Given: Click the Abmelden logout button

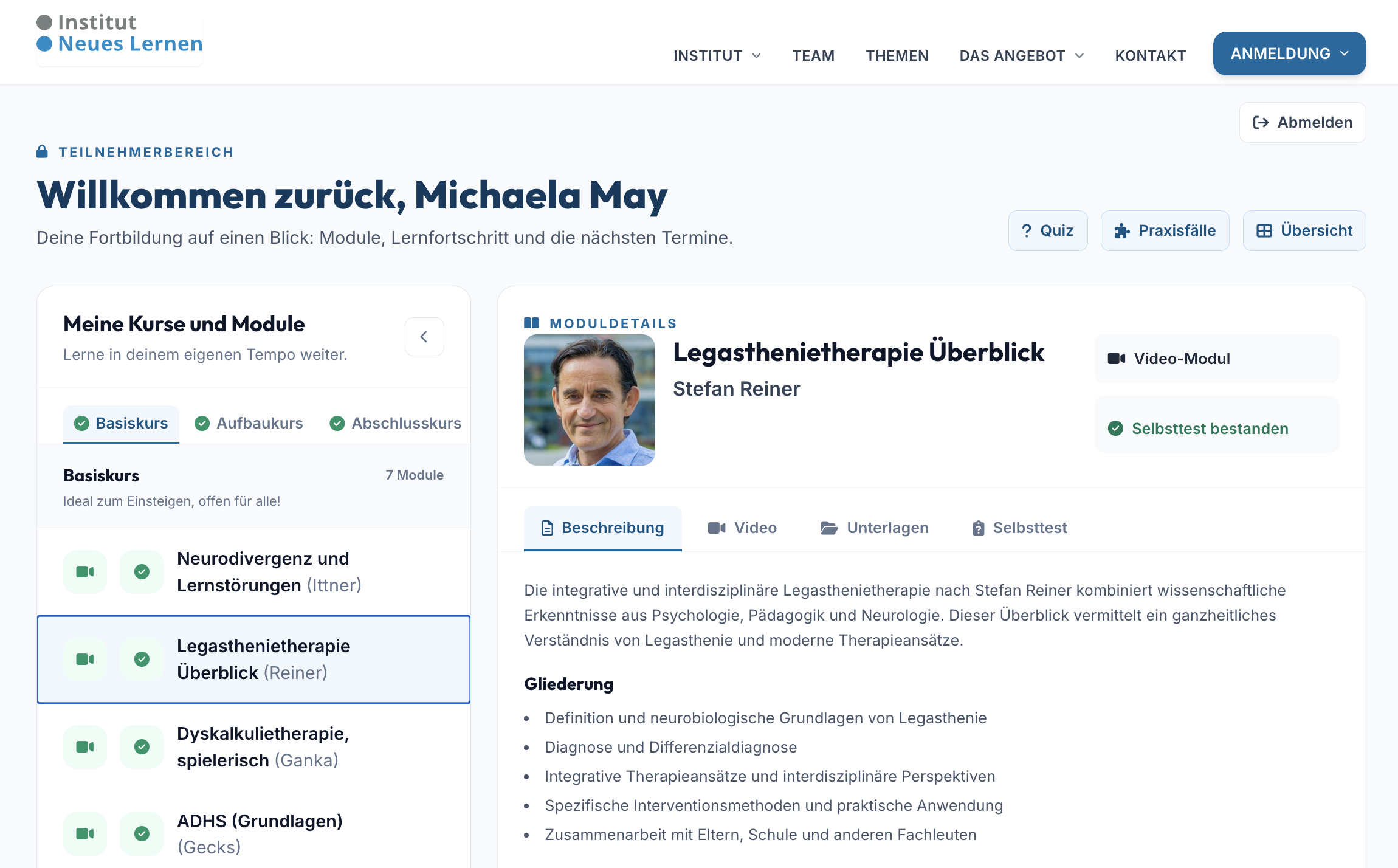Looking at the screenshot, I should click(1303, 122).
